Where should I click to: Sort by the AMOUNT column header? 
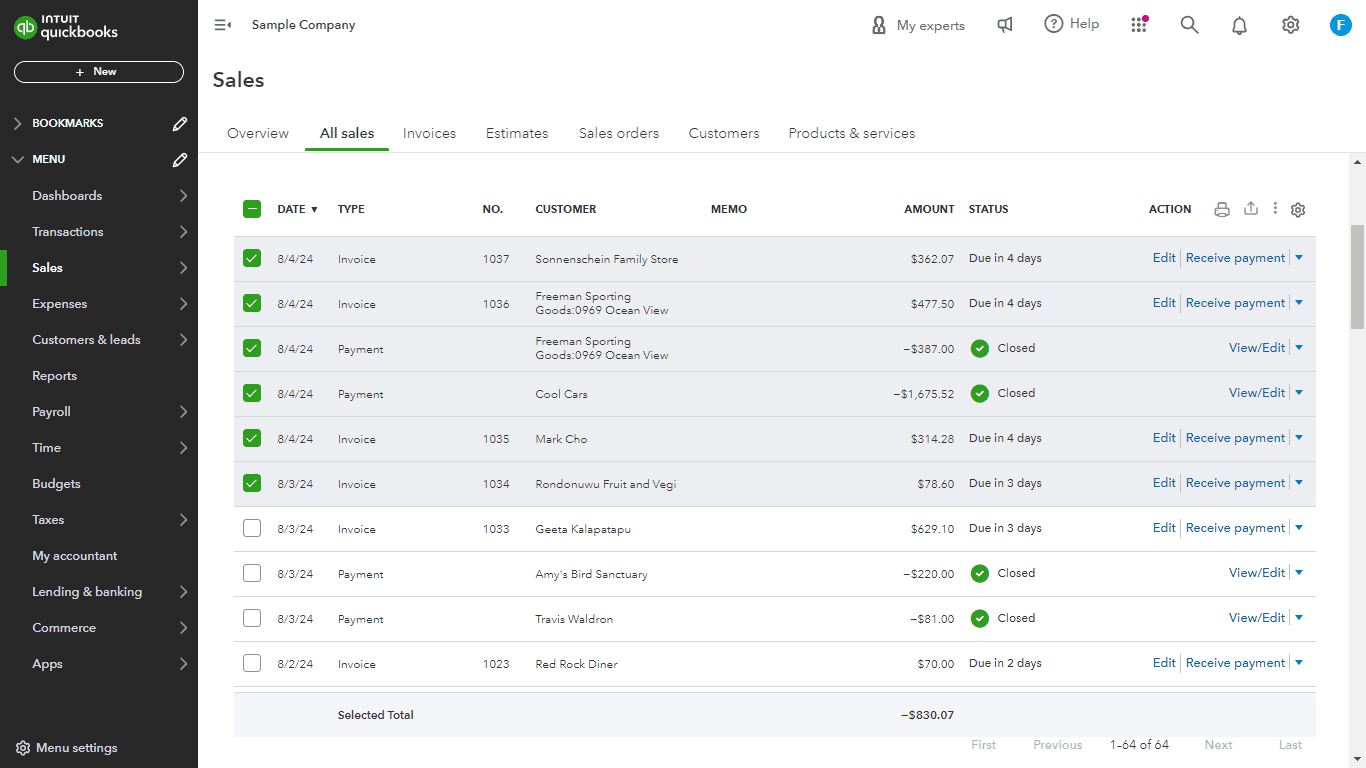pos(929,209)
